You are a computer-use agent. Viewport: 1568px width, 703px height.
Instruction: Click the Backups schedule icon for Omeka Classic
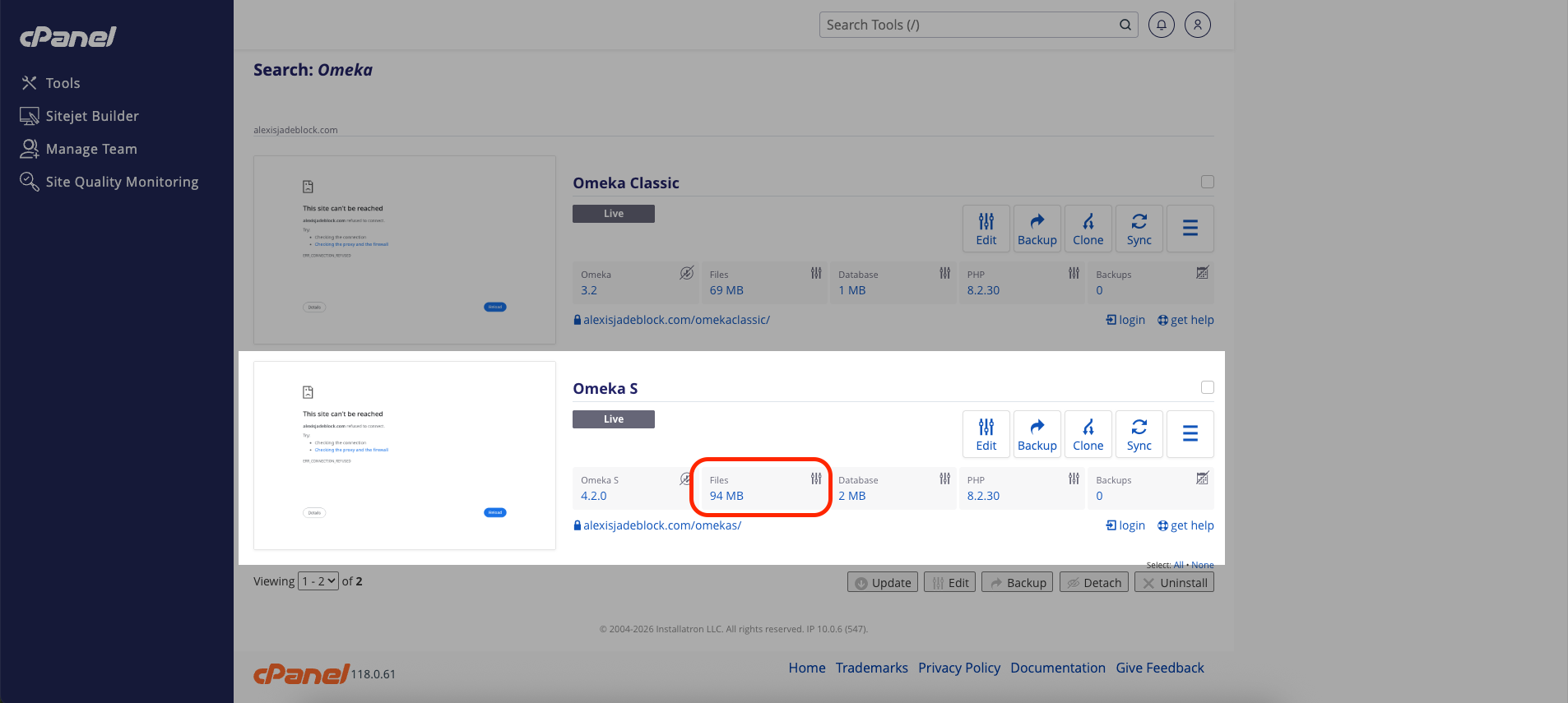tap(1202, 273)
